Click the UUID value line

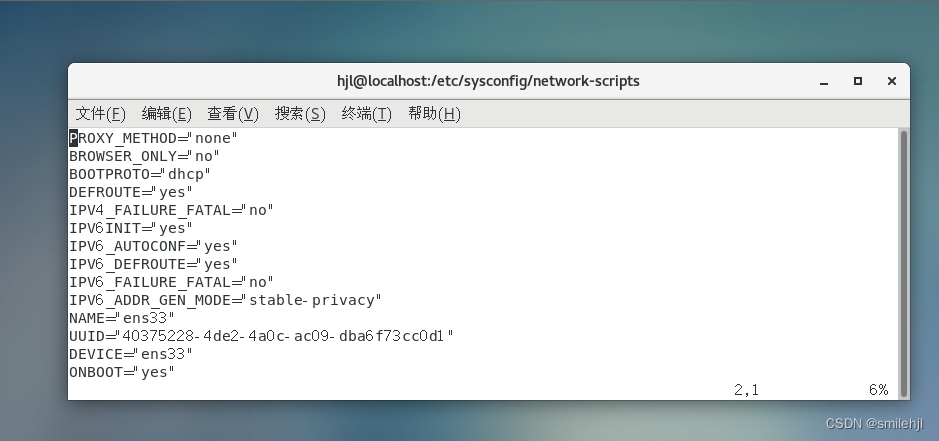(260, 336)
